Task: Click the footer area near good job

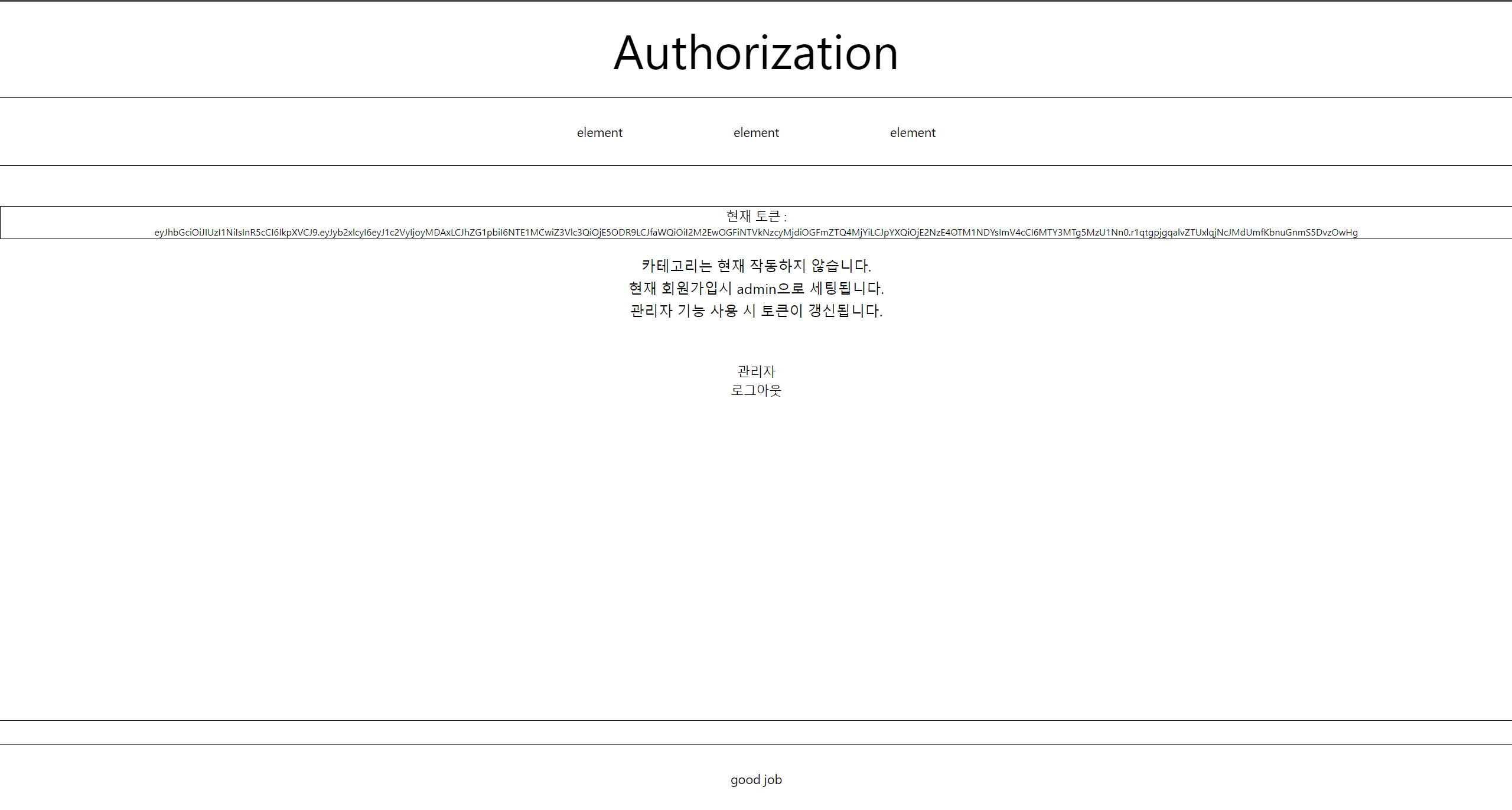Action: click(756, 779)
